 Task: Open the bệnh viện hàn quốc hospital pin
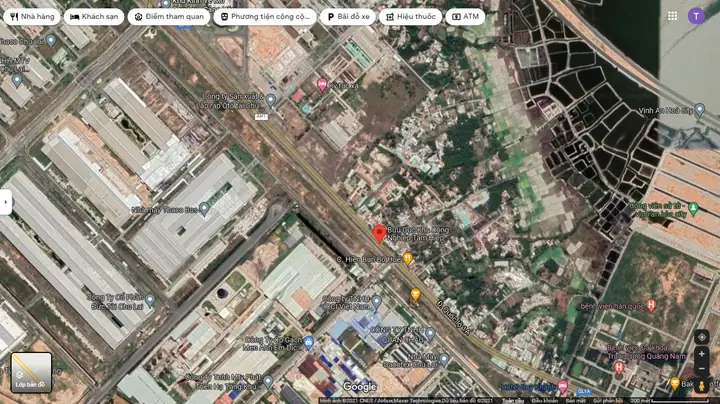651,305
